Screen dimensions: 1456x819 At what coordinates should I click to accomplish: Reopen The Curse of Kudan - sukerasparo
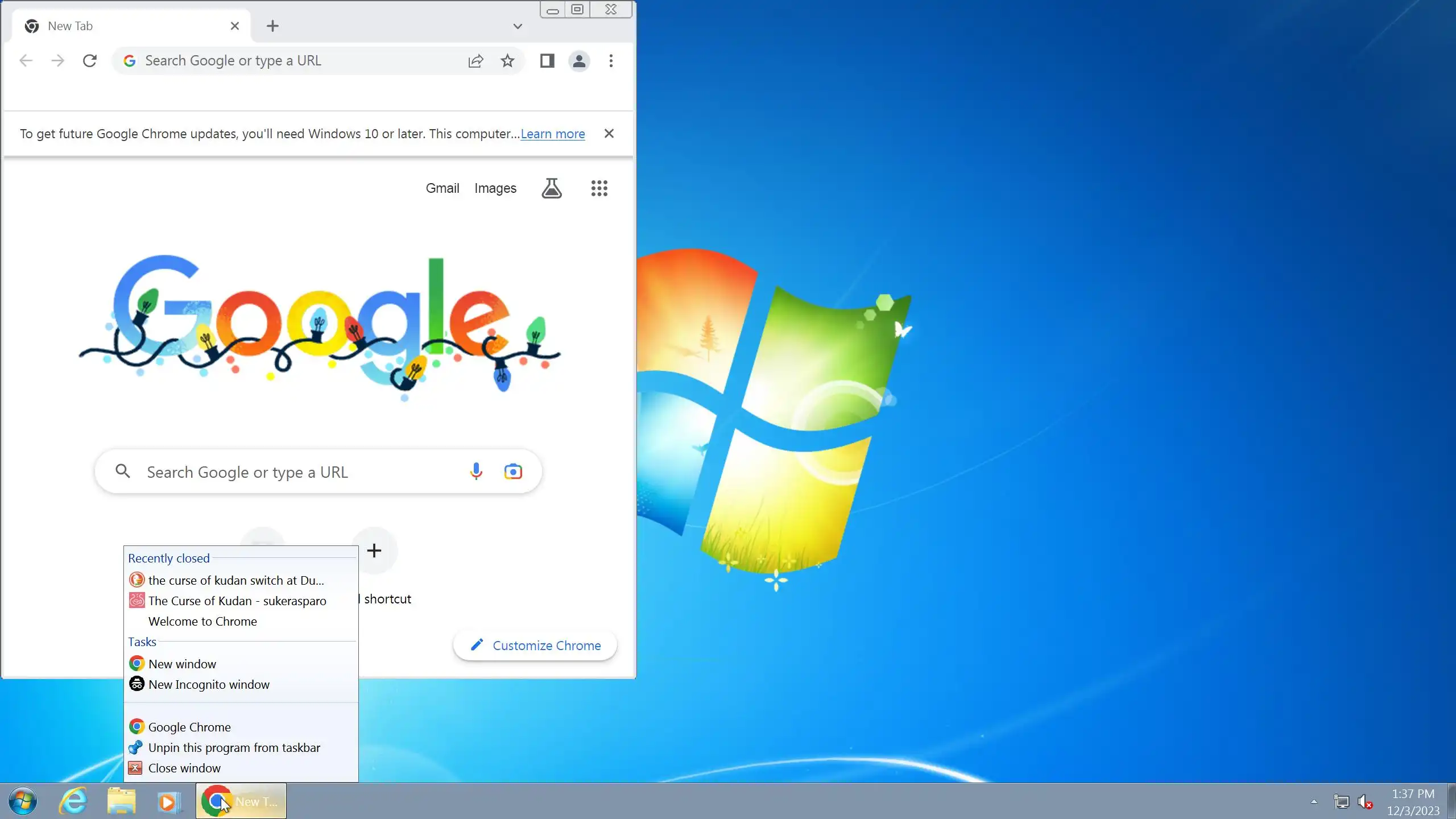(237, 601)
